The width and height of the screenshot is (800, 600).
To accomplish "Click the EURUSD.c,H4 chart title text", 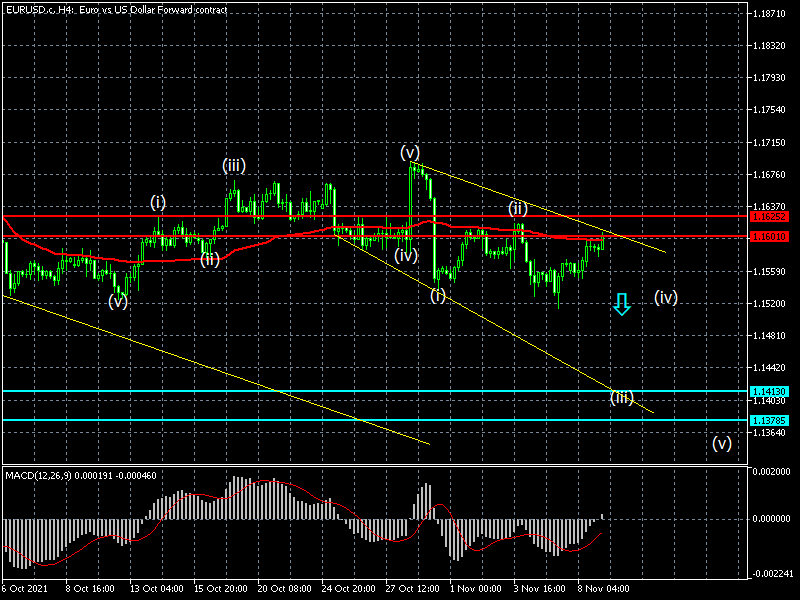I will tap(115, 9).
